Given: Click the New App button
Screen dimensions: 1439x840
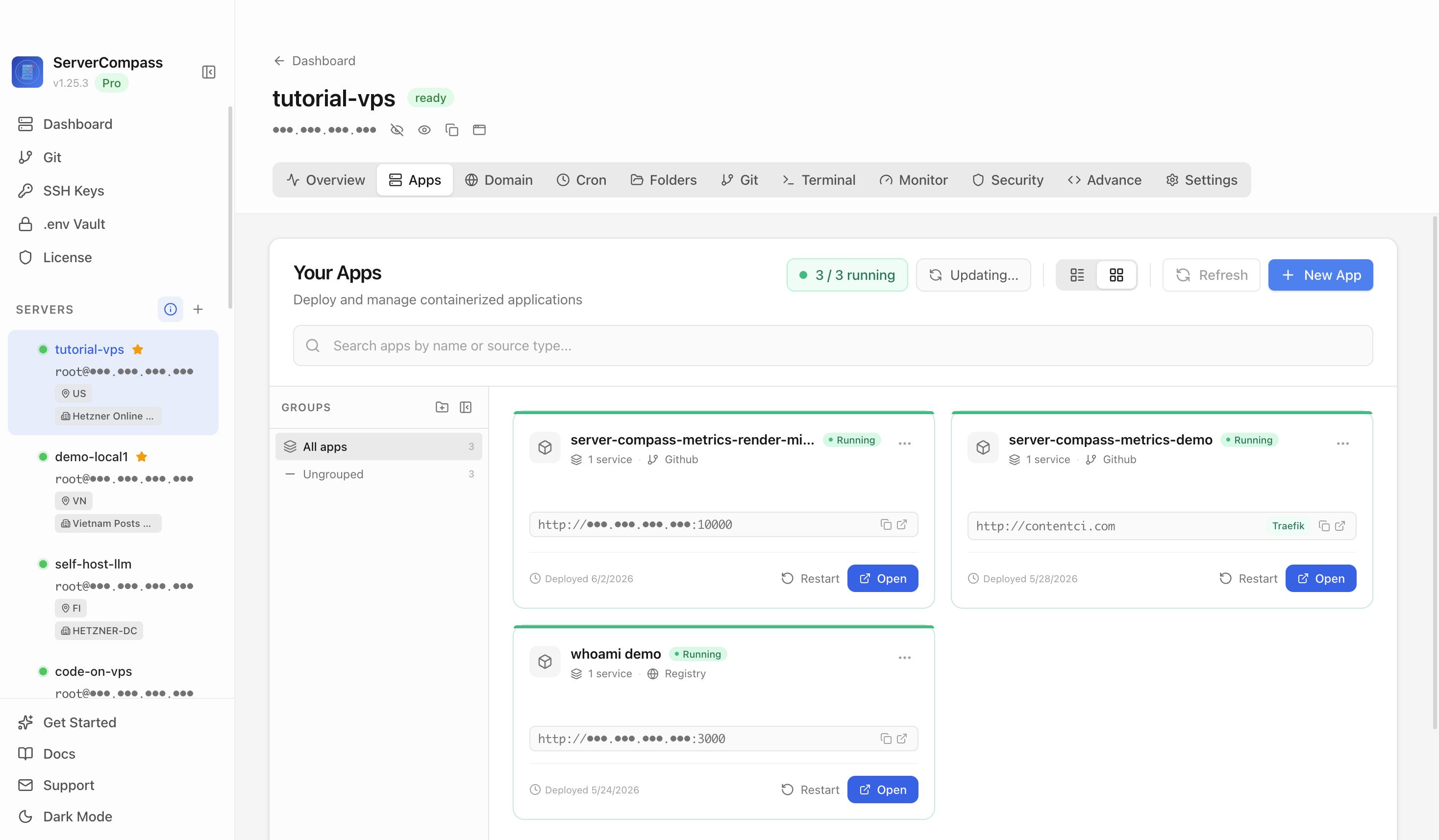Looking at the screenshot, I should [x=1320, y=275].
